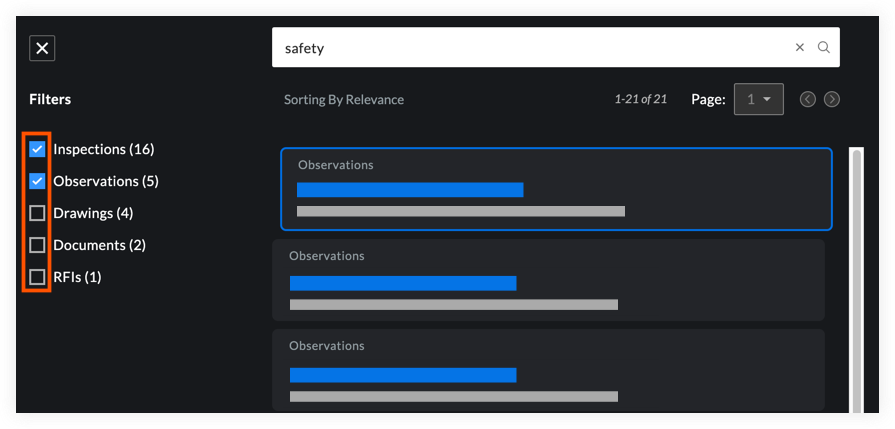The image size is (895, 429).
Task: Open the blue title link in third result
Action: coord(402,375)
